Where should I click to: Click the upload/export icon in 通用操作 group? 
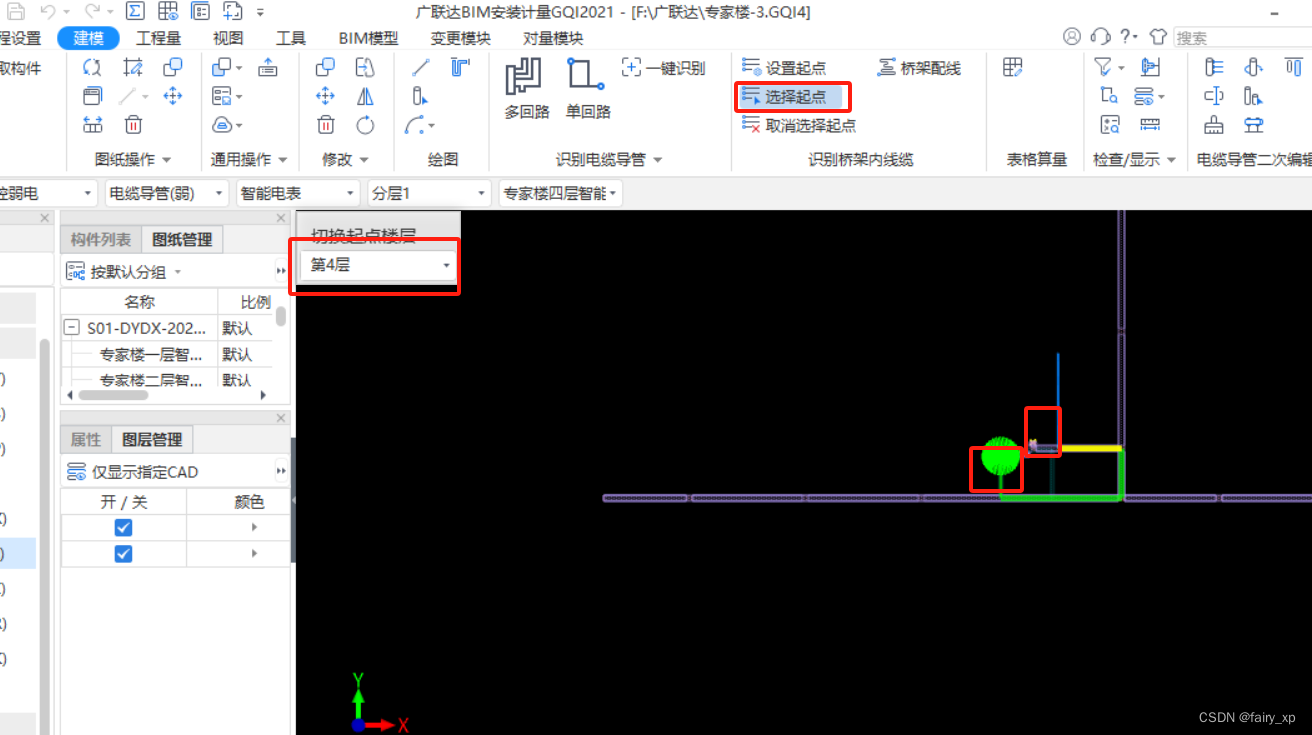(268, 67)
